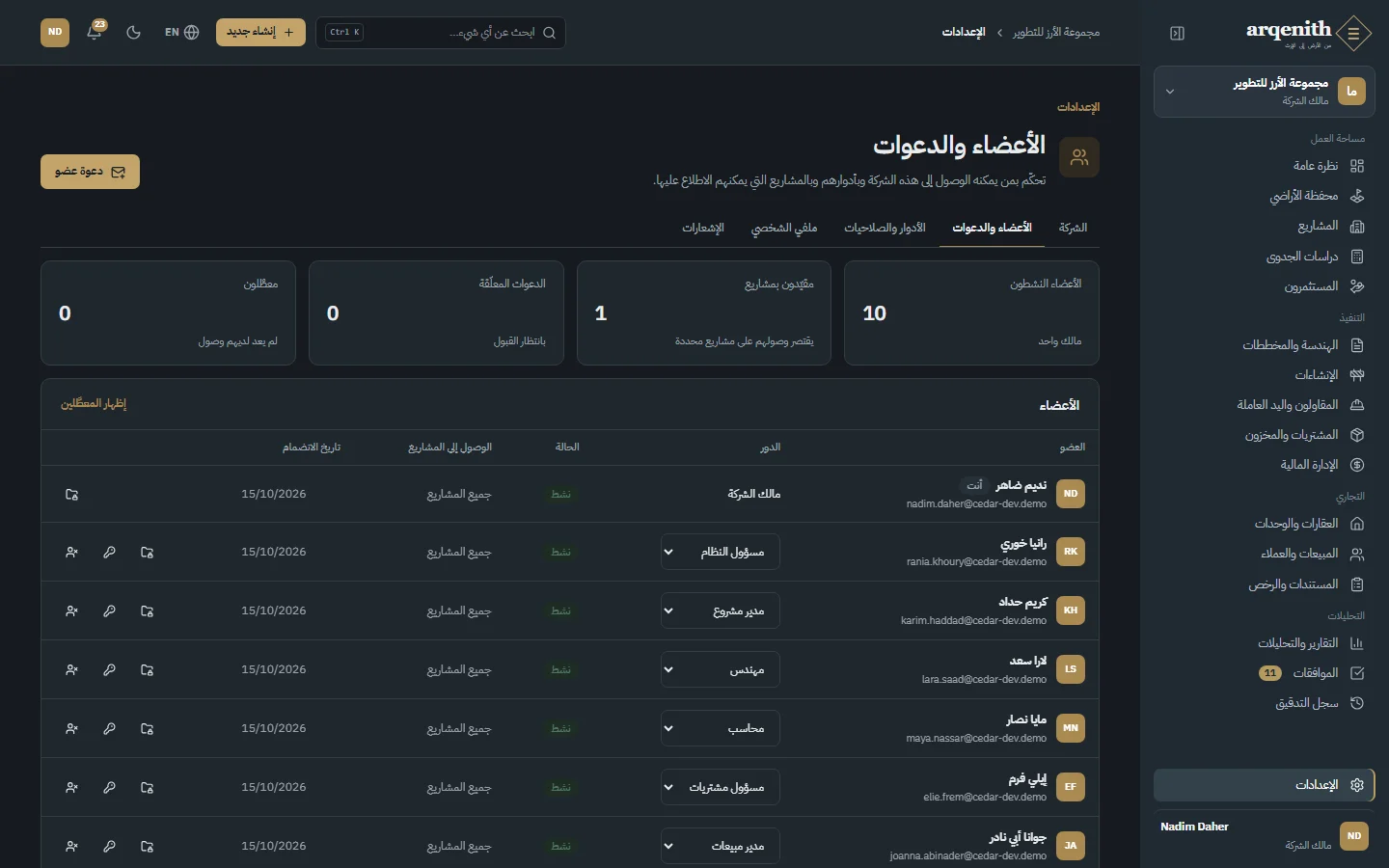The width and height of the screenshot is (1389, 868).
Task: Open سجل التدقيق in the sidebar
Action: pyautogui.click(x=1264, y=703)
